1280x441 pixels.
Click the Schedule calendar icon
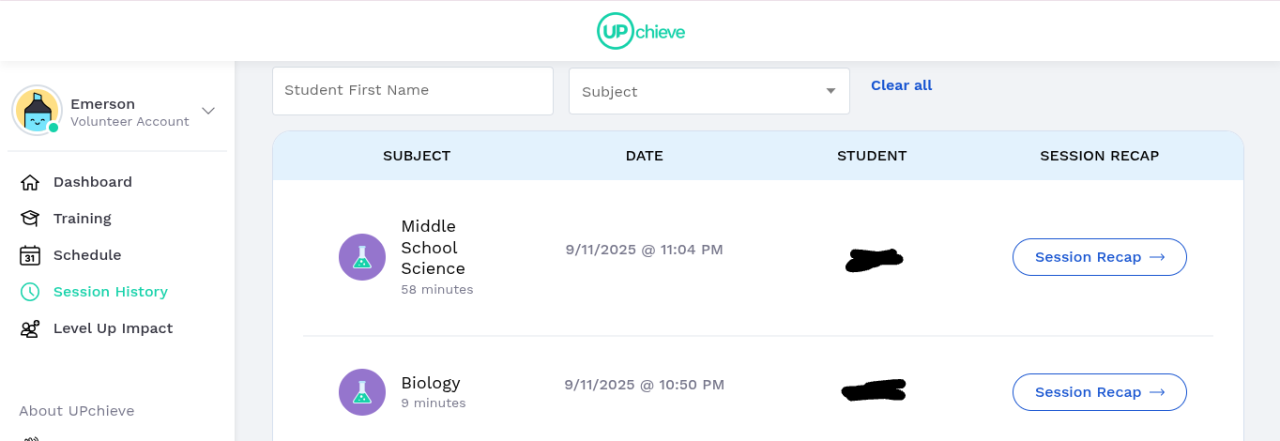(x=30, y=255)
